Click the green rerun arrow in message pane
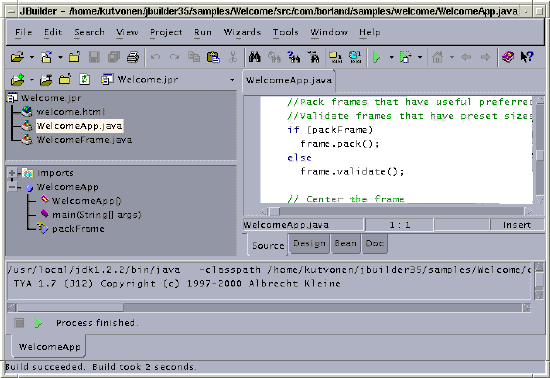This screenshot has width=550, height=378. click(38, 323)
